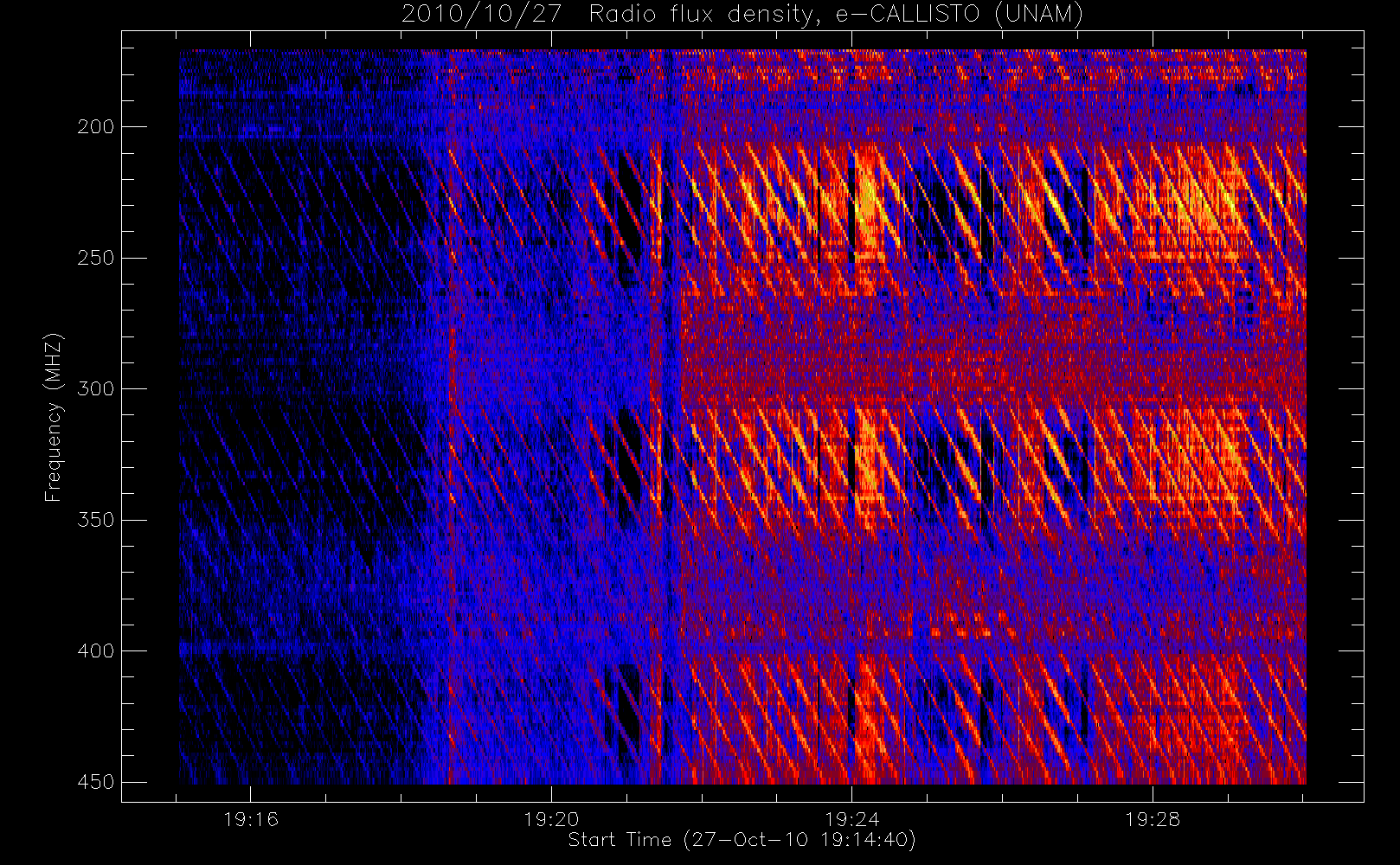This screenshot has width=1400, height=865.
Task: Click the 'Frequency (MHZ)' axis label
Action: [54, 417]
